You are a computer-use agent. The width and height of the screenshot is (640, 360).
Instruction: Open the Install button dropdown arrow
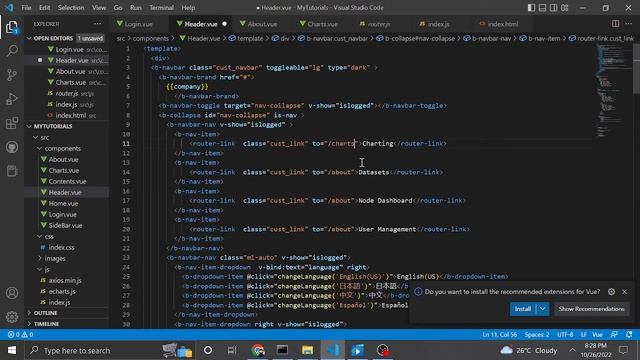542,309
